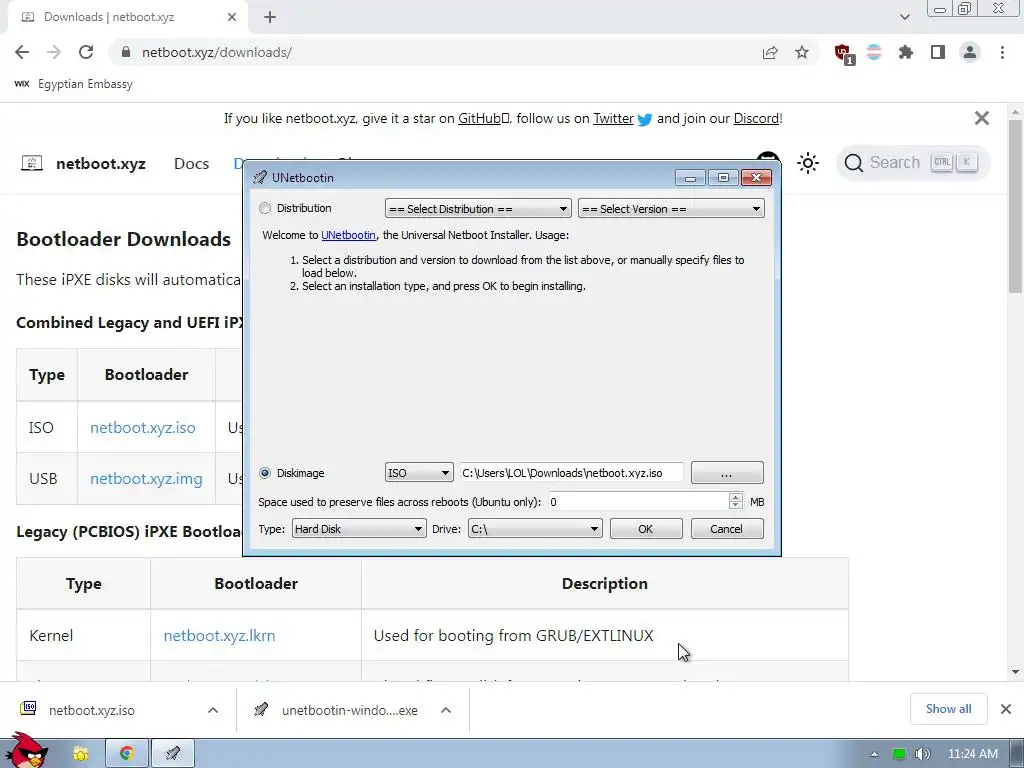
Task: Open the Select Version dropdown
Action: point(671,209)
